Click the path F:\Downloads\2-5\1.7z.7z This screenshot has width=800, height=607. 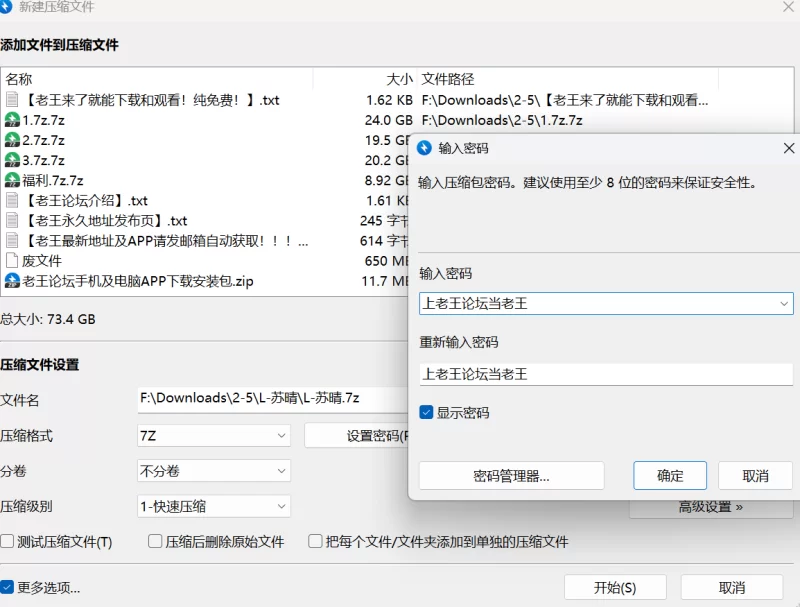[x=502, y=120]
